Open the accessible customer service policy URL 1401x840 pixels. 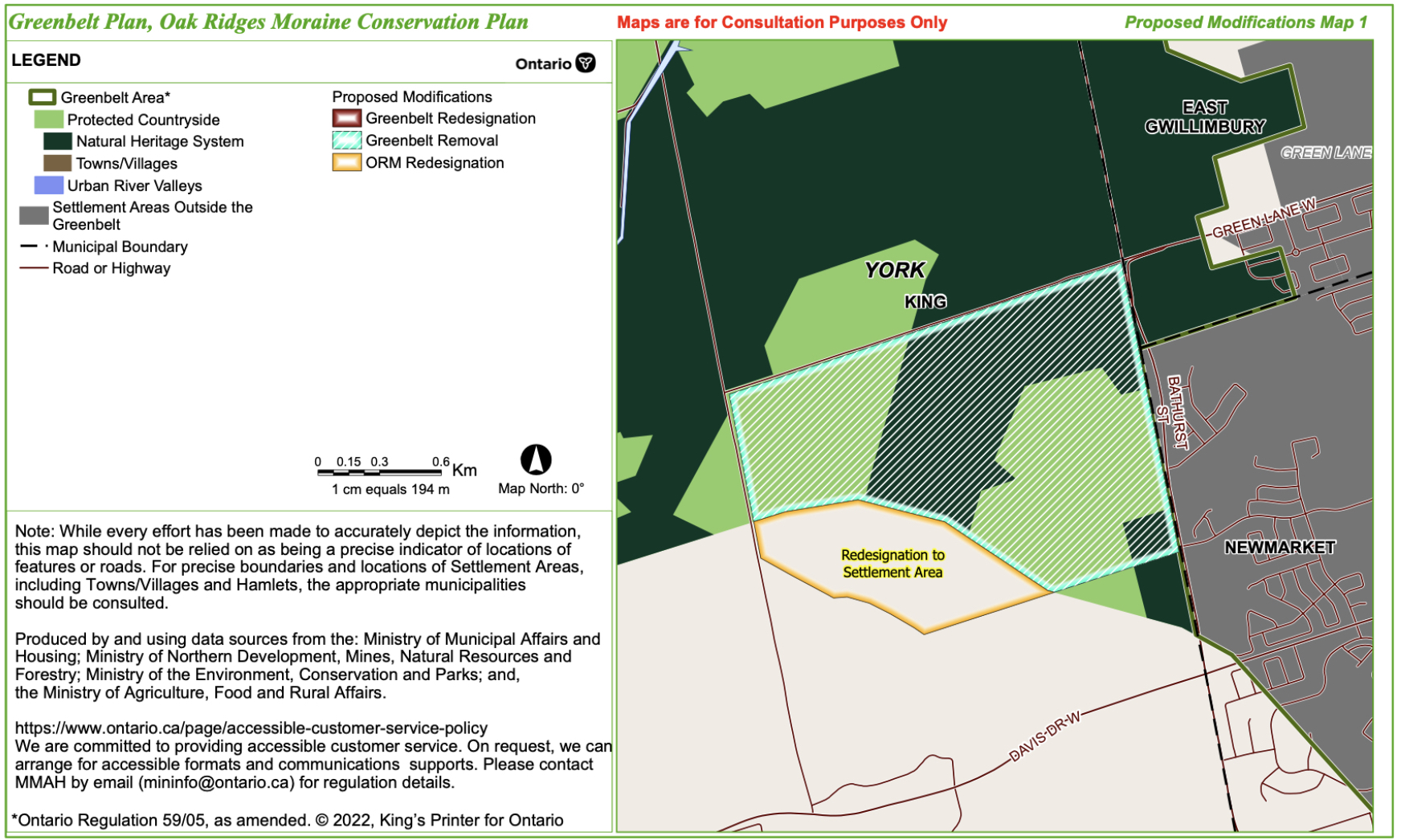coord(251,728)
